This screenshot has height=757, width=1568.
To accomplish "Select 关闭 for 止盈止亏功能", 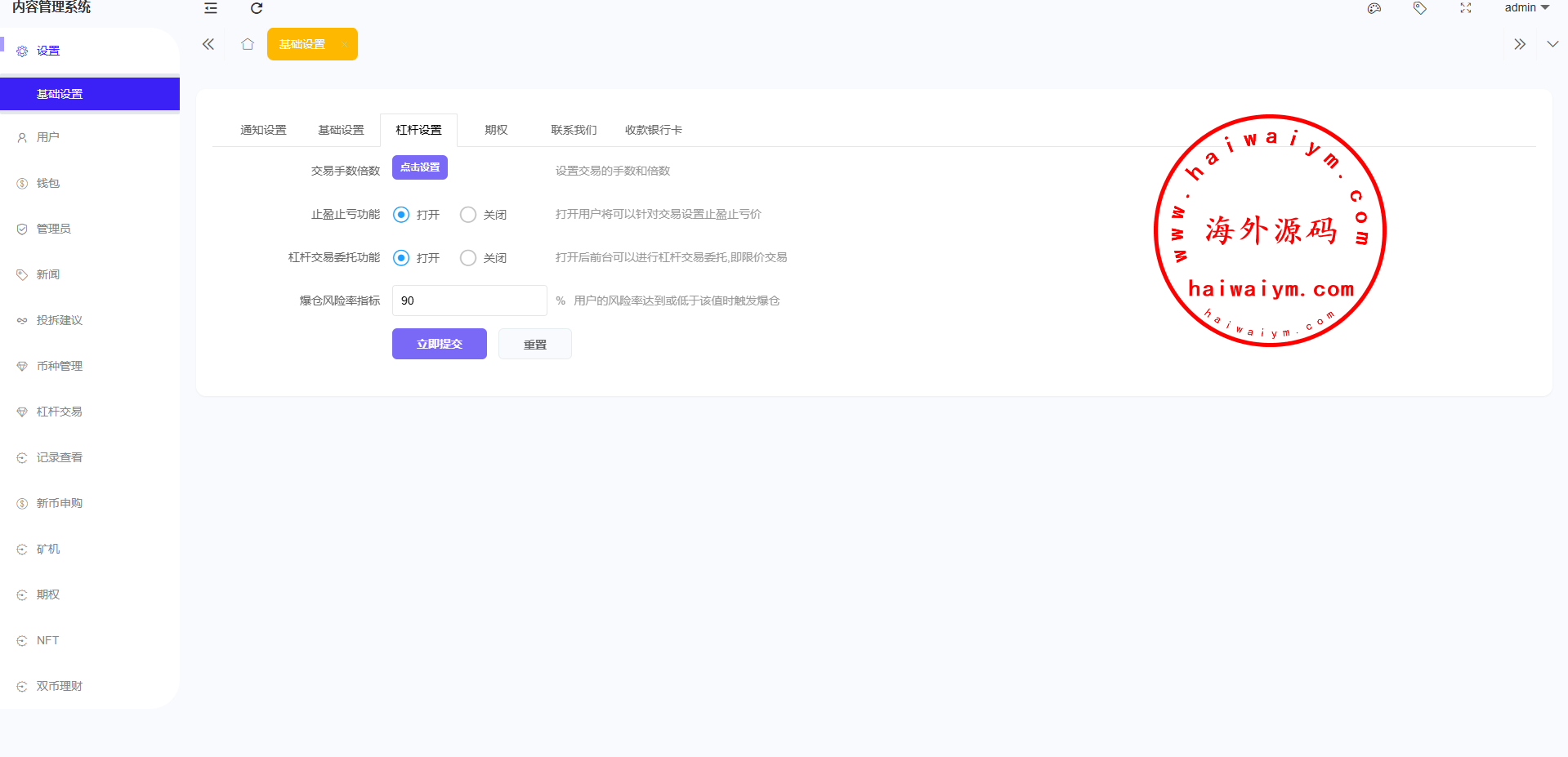I will pyautogui.click(x=468, y=215).
